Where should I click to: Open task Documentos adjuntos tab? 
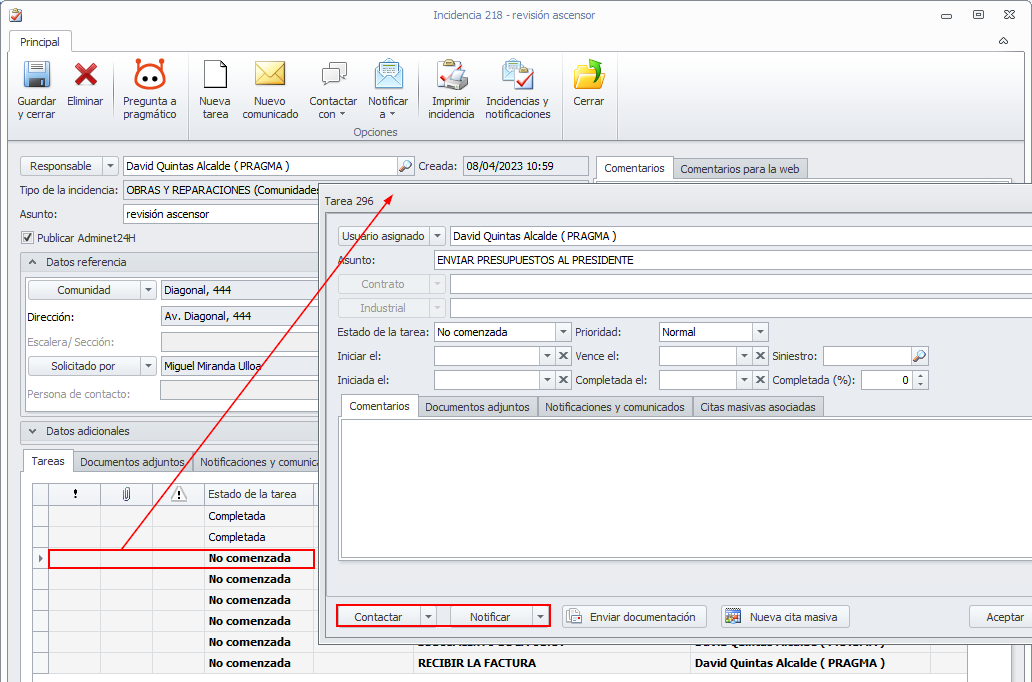[477, 407]
